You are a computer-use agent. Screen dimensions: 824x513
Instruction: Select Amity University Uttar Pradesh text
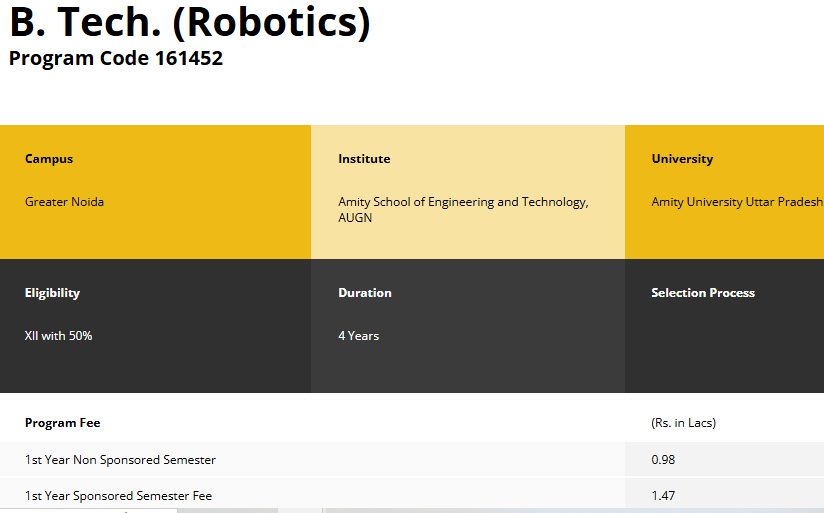click(737, 202)
